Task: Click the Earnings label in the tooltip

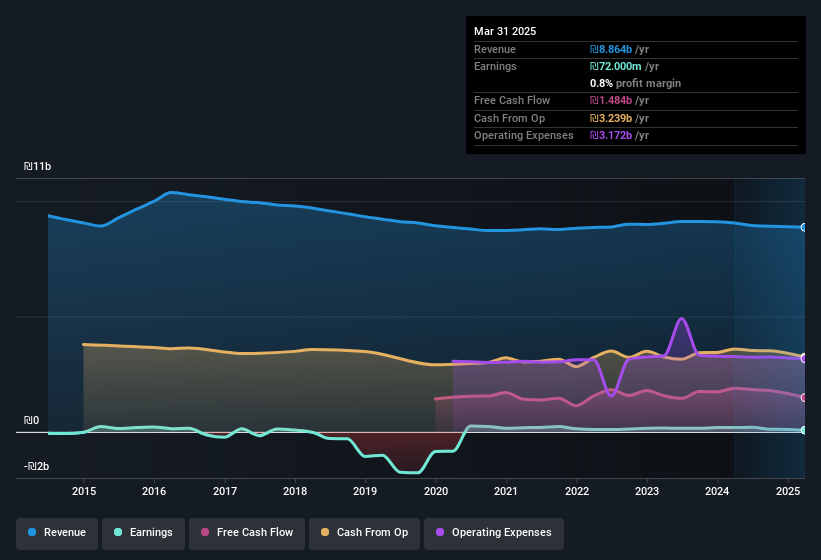Action: click(x=495, y=66)
